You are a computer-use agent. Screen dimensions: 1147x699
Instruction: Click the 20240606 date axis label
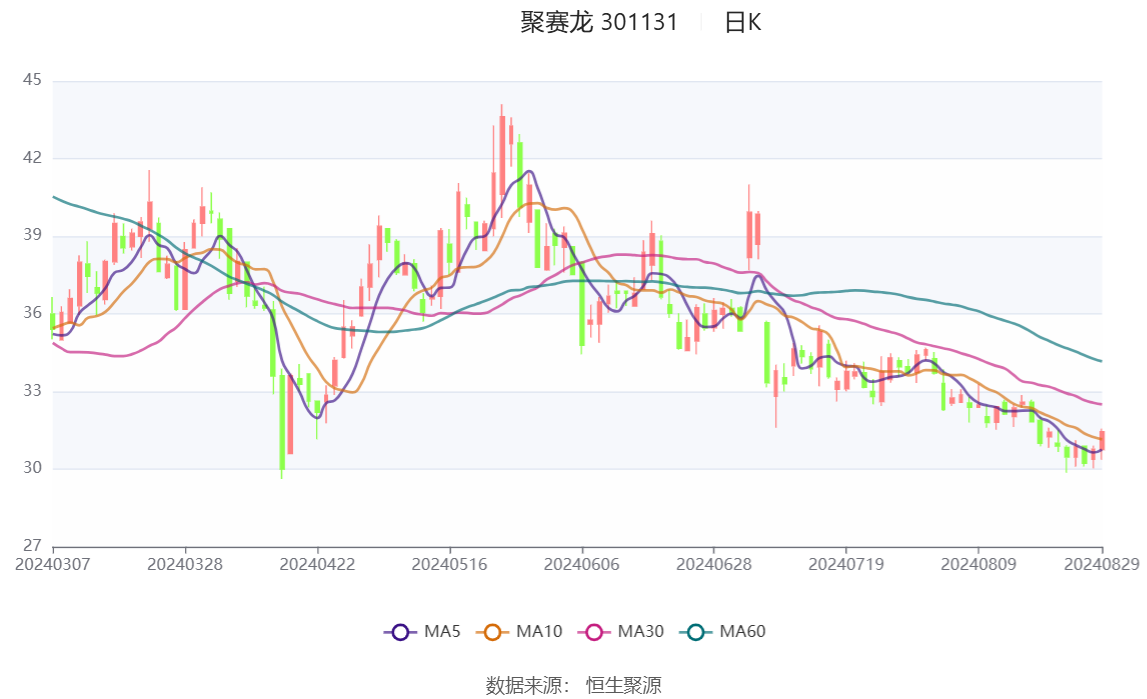(x=582, y=564)
